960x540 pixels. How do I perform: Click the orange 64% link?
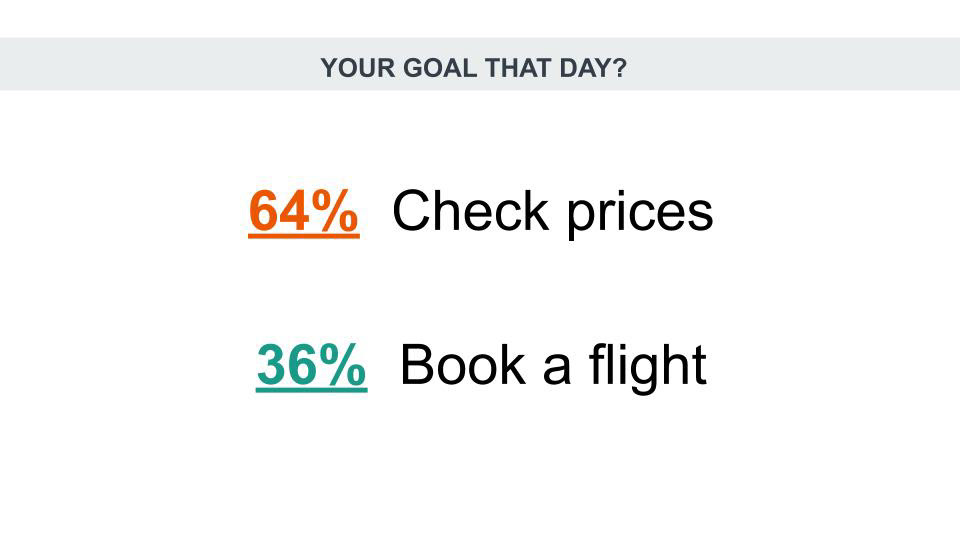tap(304, 211)
